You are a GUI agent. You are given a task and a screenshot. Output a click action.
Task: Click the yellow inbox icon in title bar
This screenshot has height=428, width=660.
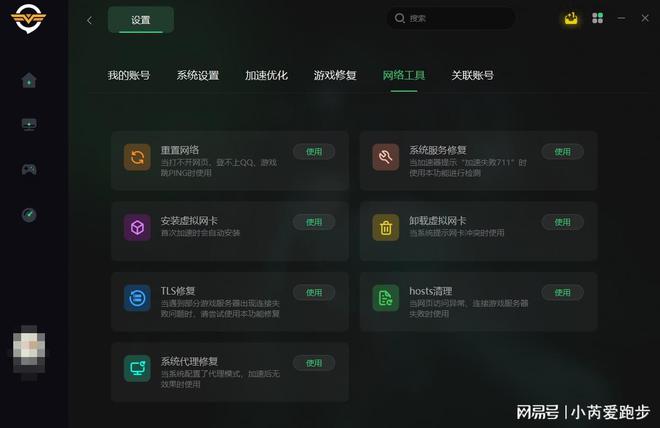pyautogui.click(x=571, y=18)
